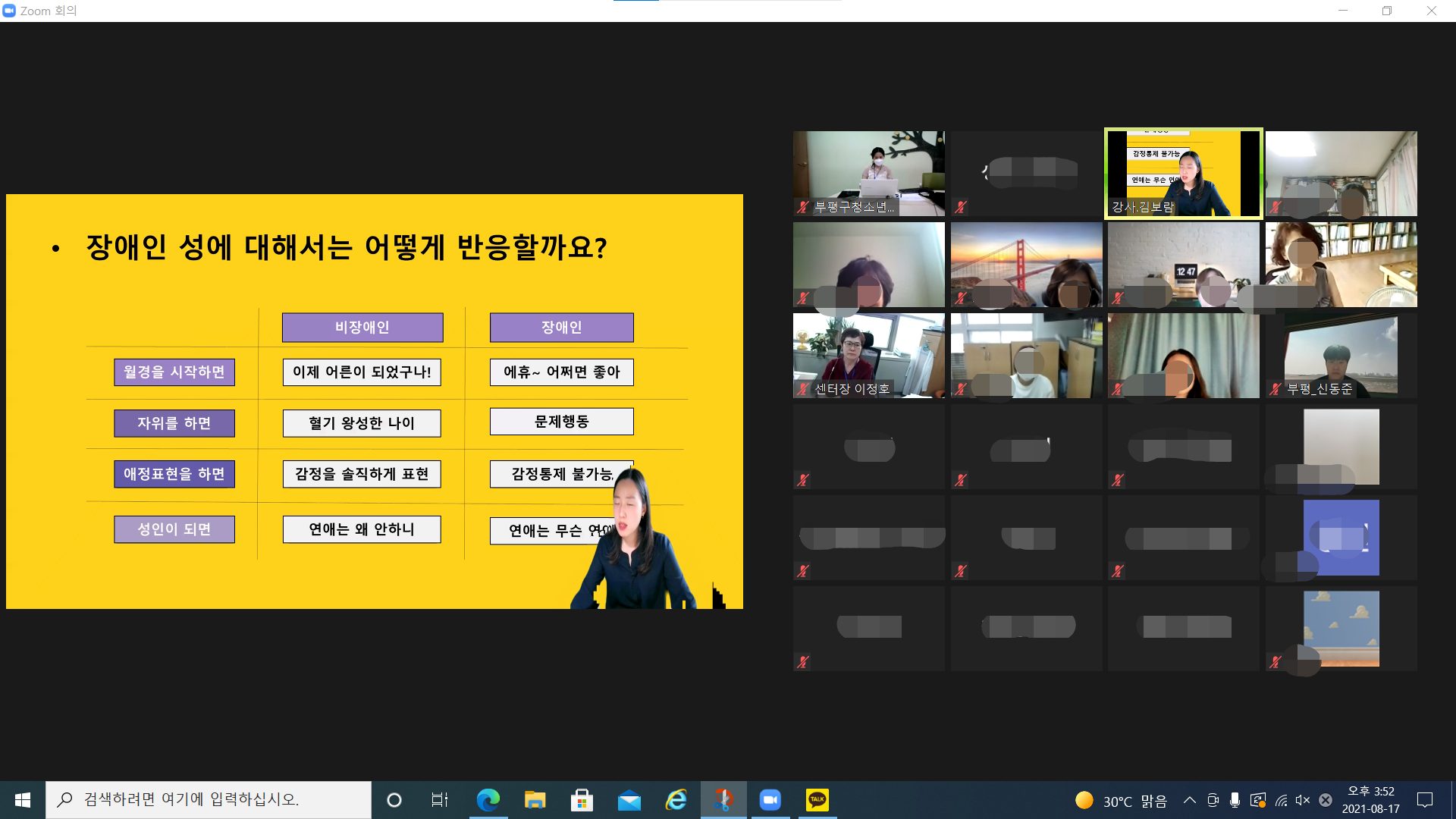Viewport: 1456px width, 819px height.
Task: Click the Windows taskbar search box
Action: coord(209,800)
